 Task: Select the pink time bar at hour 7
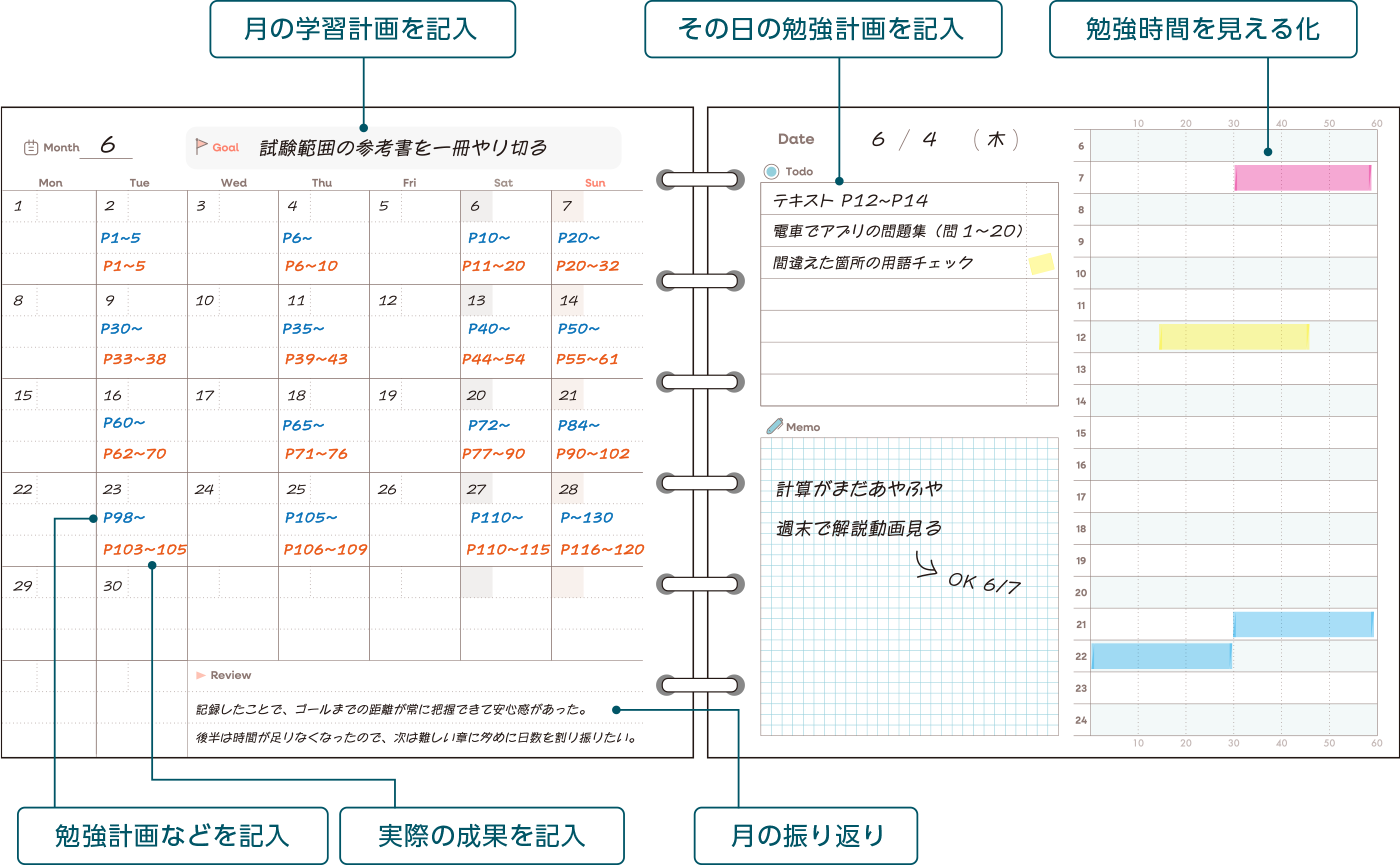[x=1302, y=178]
